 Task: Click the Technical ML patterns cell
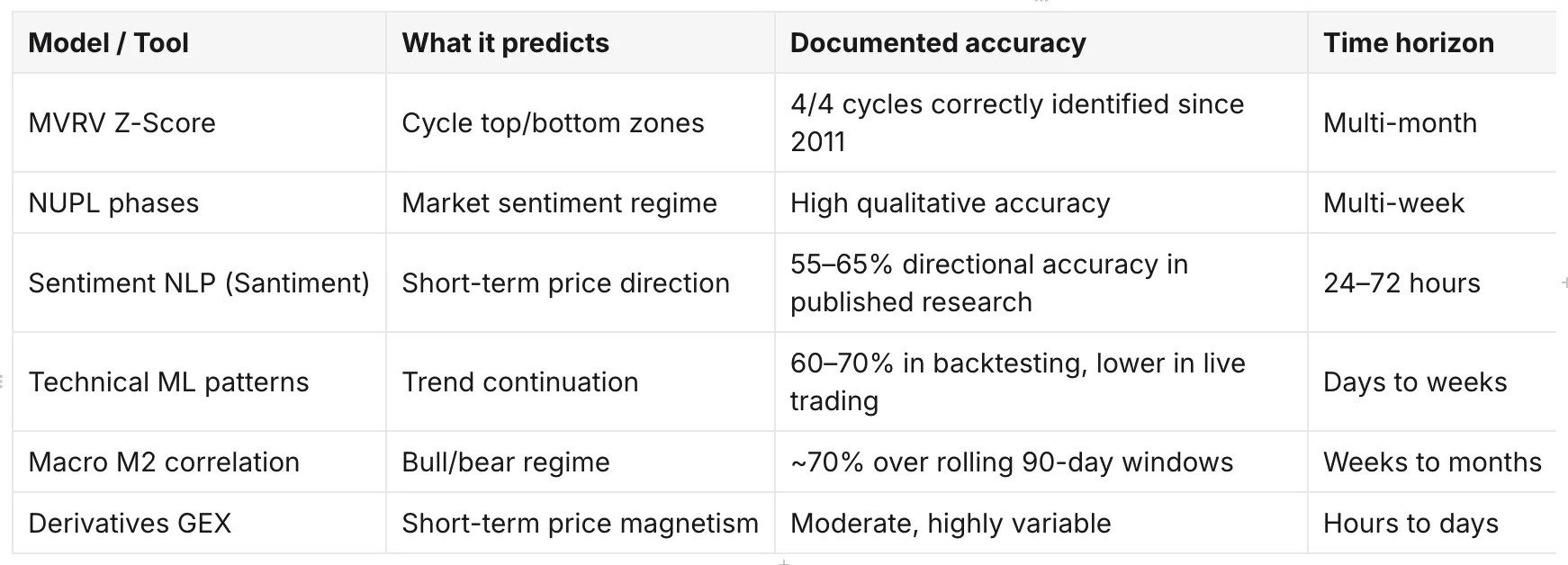point(199,381)
